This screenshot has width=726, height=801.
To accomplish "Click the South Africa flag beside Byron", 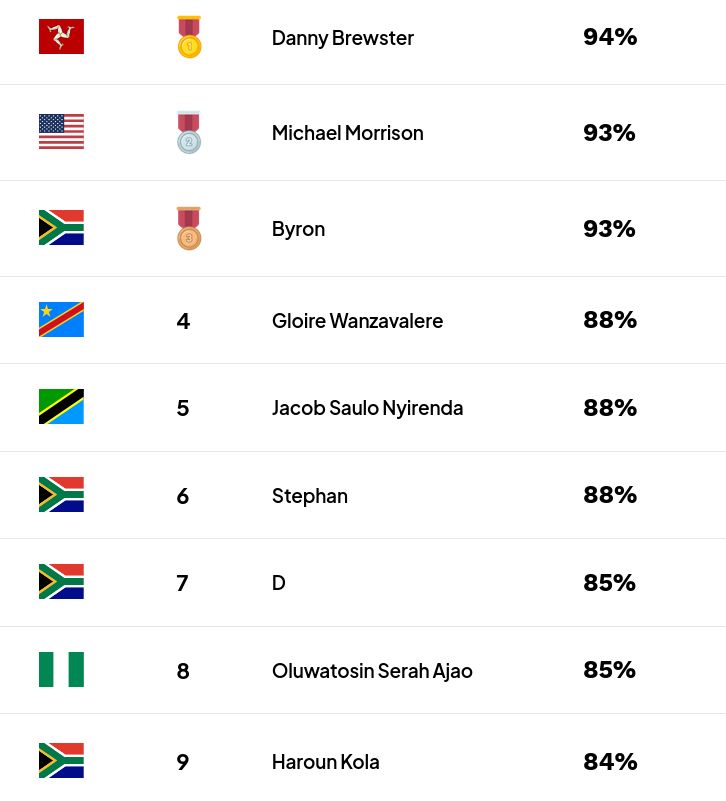I will [x=61, y=227].
